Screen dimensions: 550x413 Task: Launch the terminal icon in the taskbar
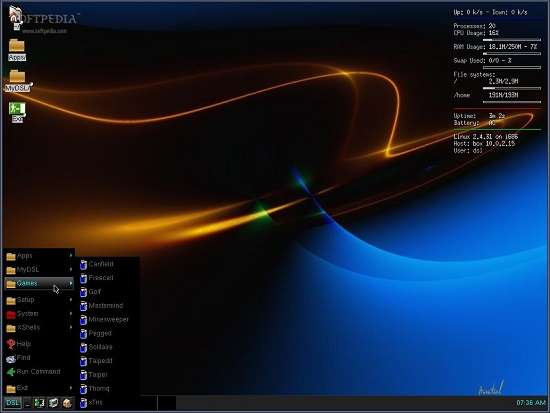click(x=39, y=403)
